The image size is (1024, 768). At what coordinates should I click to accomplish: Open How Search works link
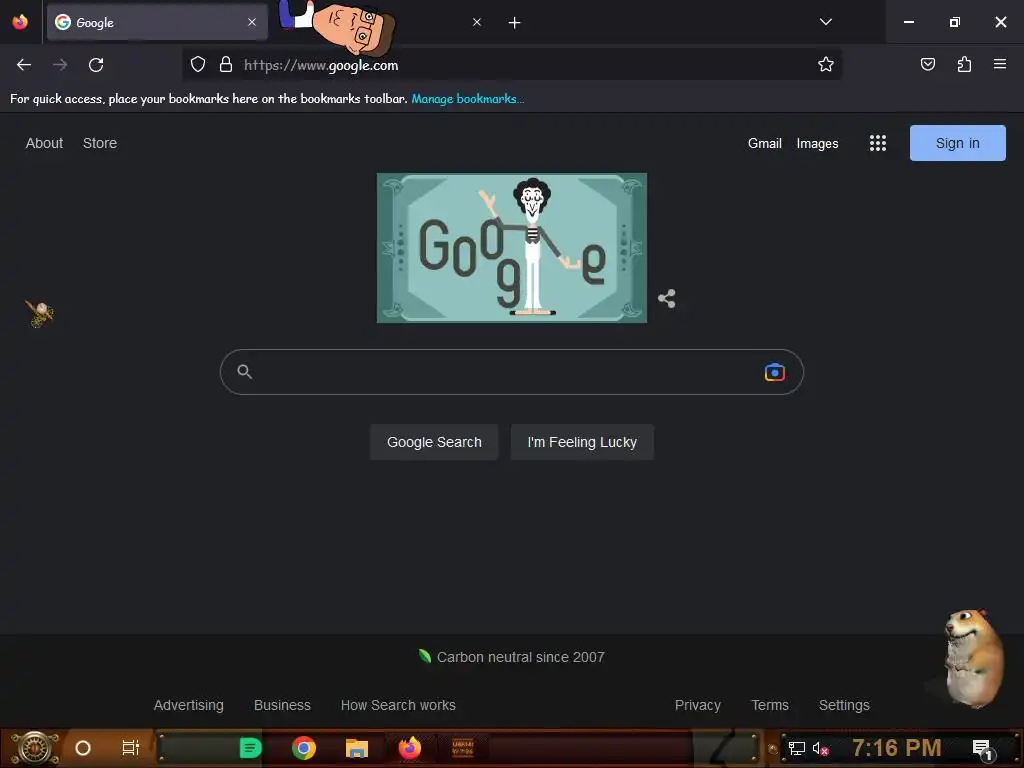pos(398,705)
